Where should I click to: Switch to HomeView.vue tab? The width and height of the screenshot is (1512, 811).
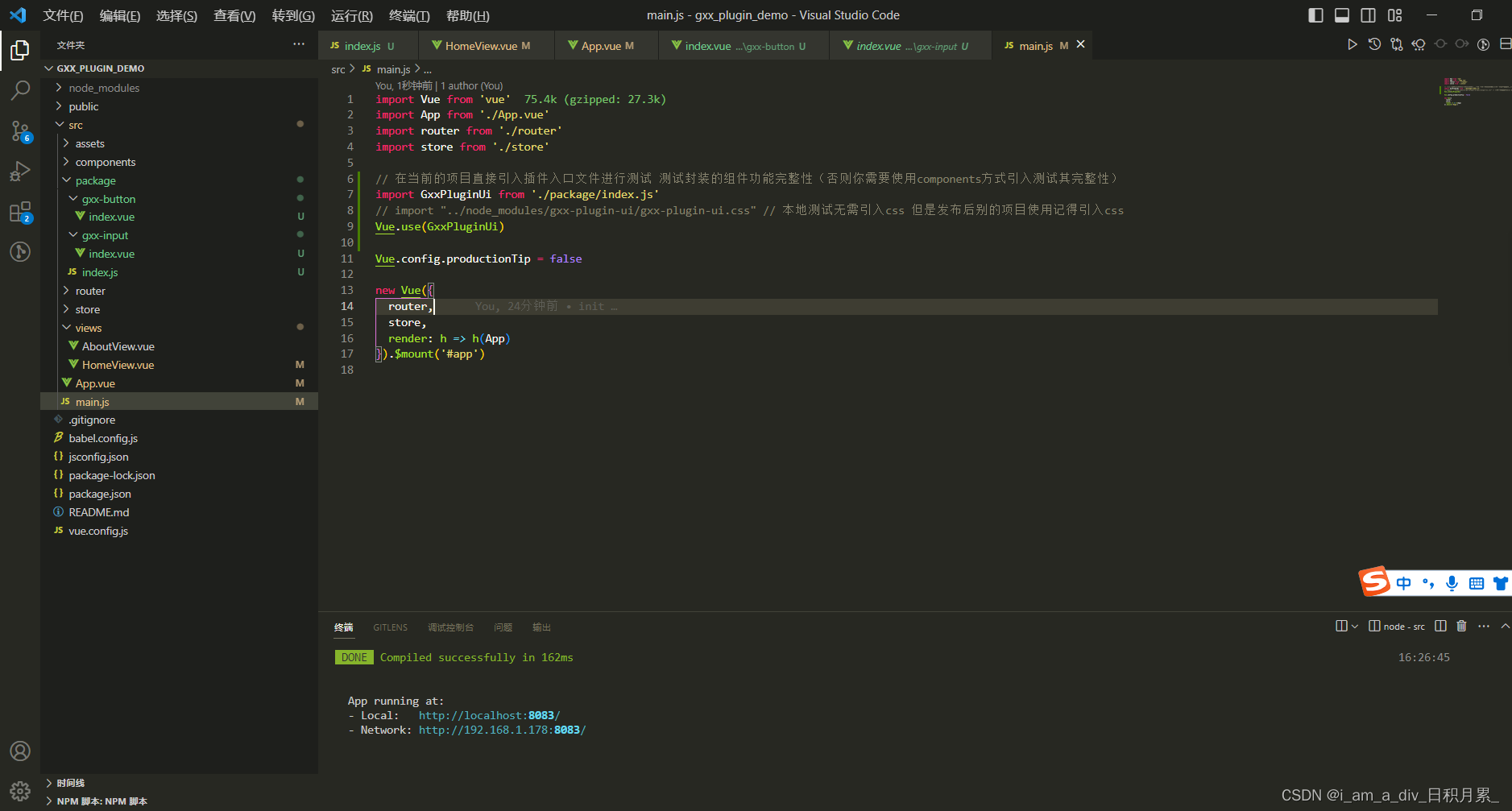click(487, 46)
